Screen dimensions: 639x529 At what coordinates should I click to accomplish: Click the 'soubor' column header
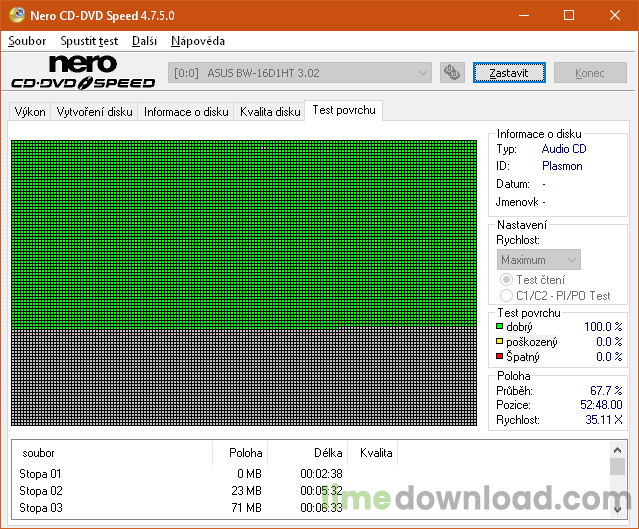(x=112, y=453)
